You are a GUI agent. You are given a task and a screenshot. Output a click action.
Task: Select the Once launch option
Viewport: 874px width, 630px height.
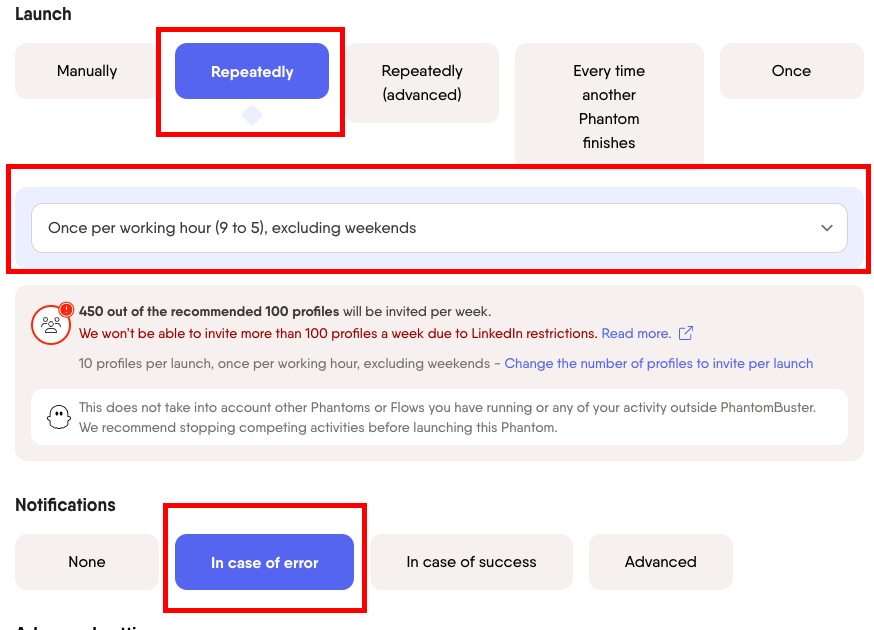[x=791, y=71]
